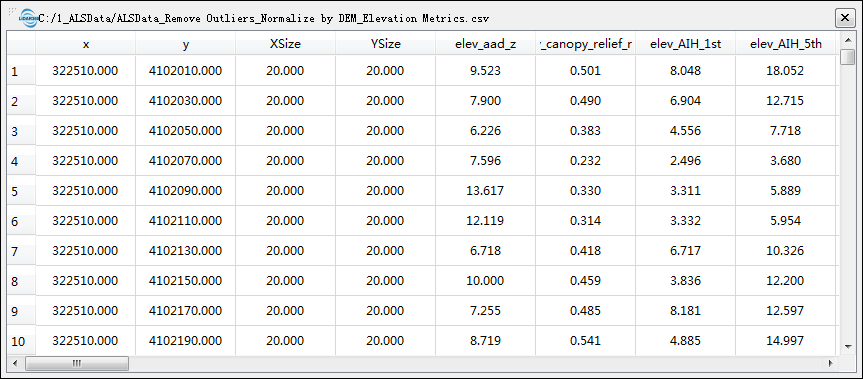Select row header 3
This screenshot has width=863, height=379.
click(x=21, y=131)
